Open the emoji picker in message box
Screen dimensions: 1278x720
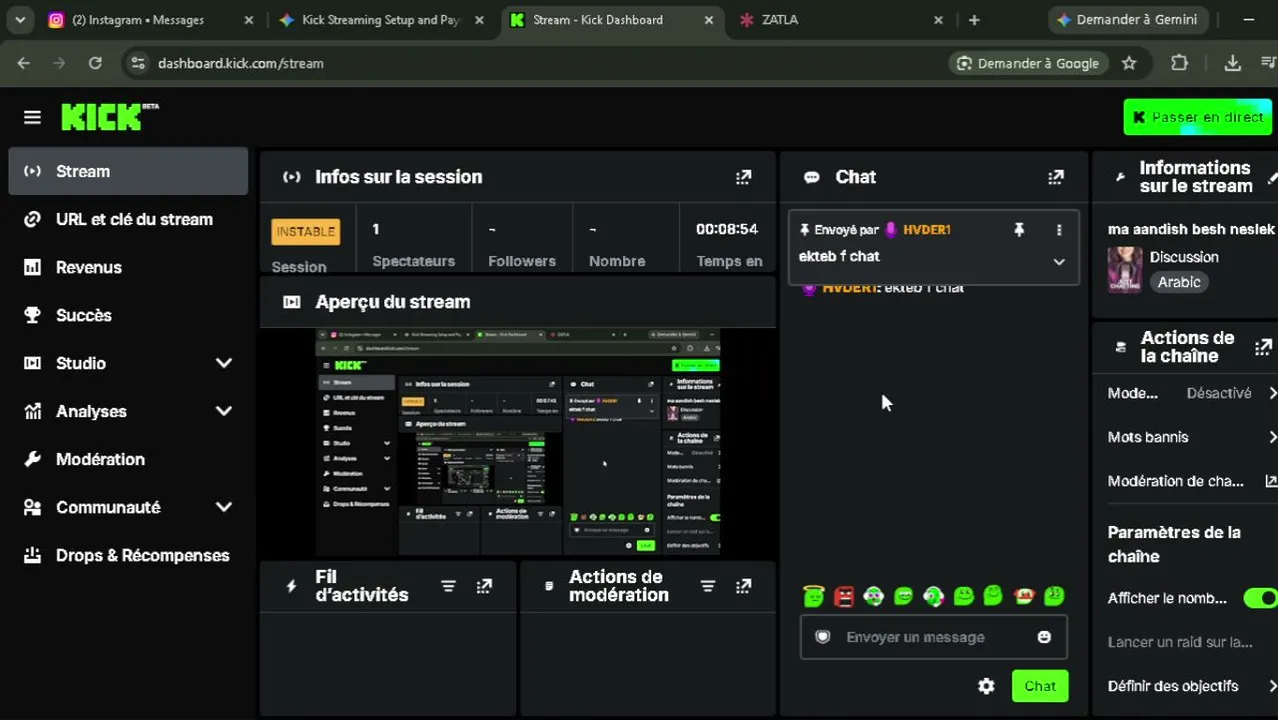(x=1044, y=637)
